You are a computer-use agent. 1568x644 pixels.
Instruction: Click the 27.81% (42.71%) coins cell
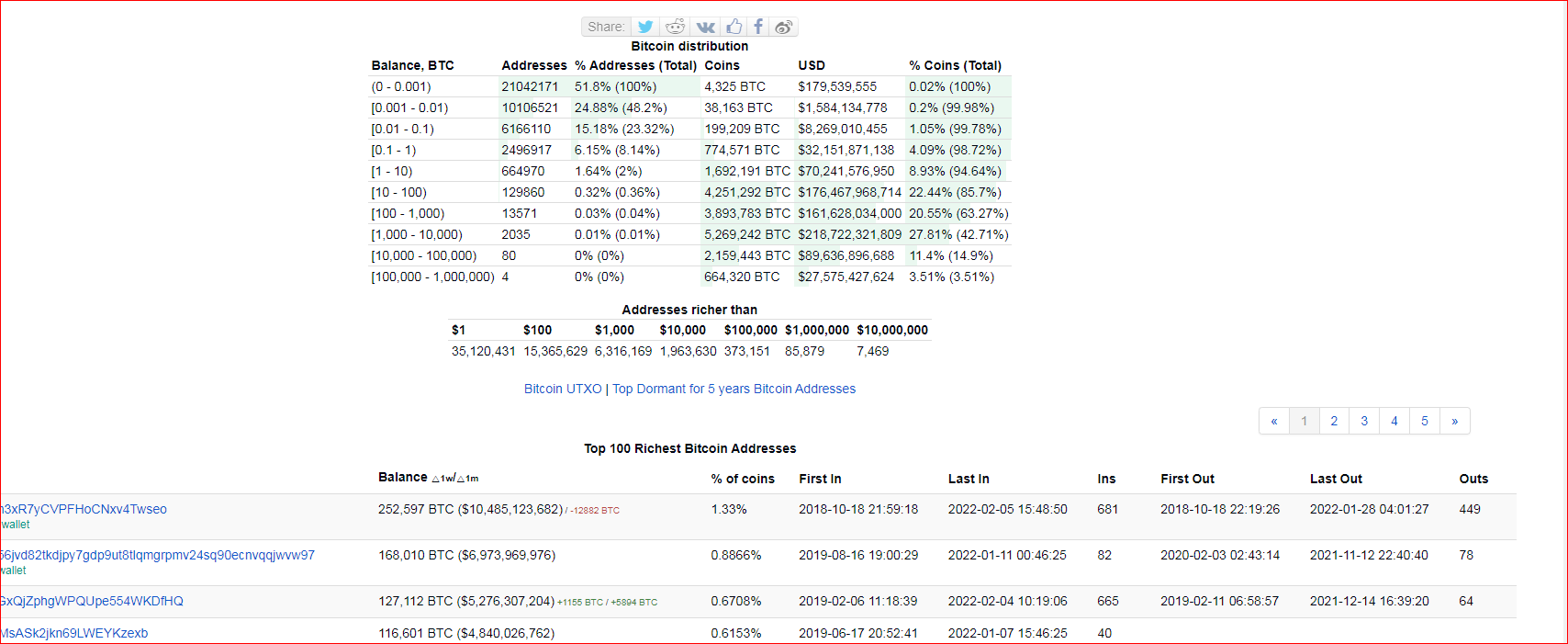(958, 234)
